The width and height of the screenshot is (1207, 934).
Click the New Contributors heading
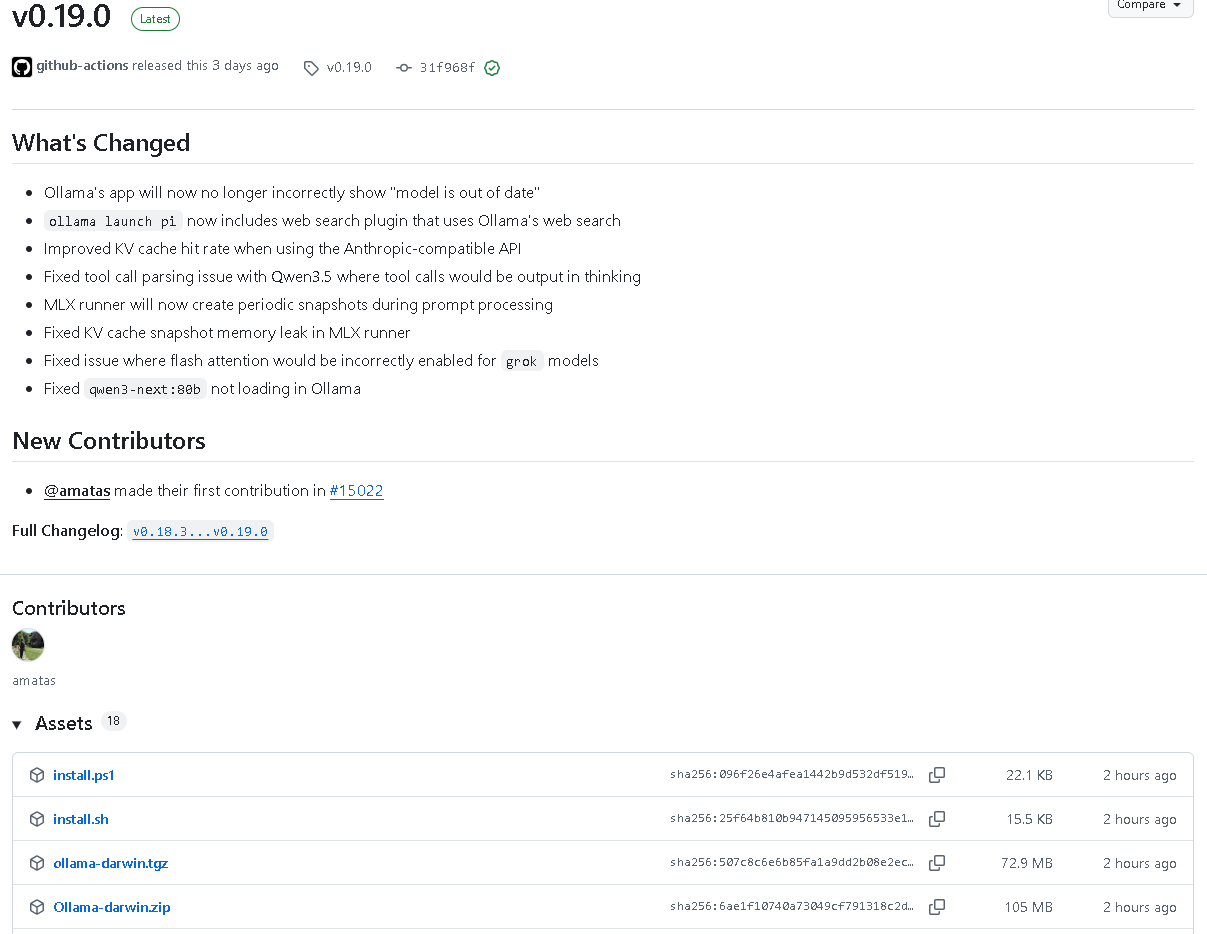click(x=109, y=441)
